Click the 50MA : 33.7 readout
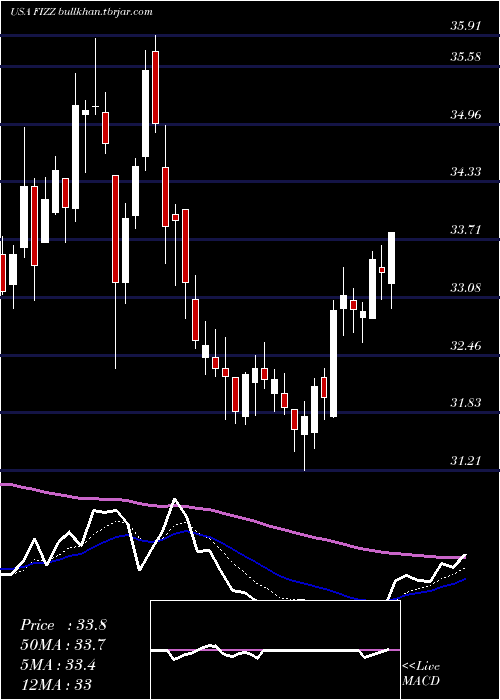Image resolution: width=500 pixels, height=700 pixels. pos(63,645)
